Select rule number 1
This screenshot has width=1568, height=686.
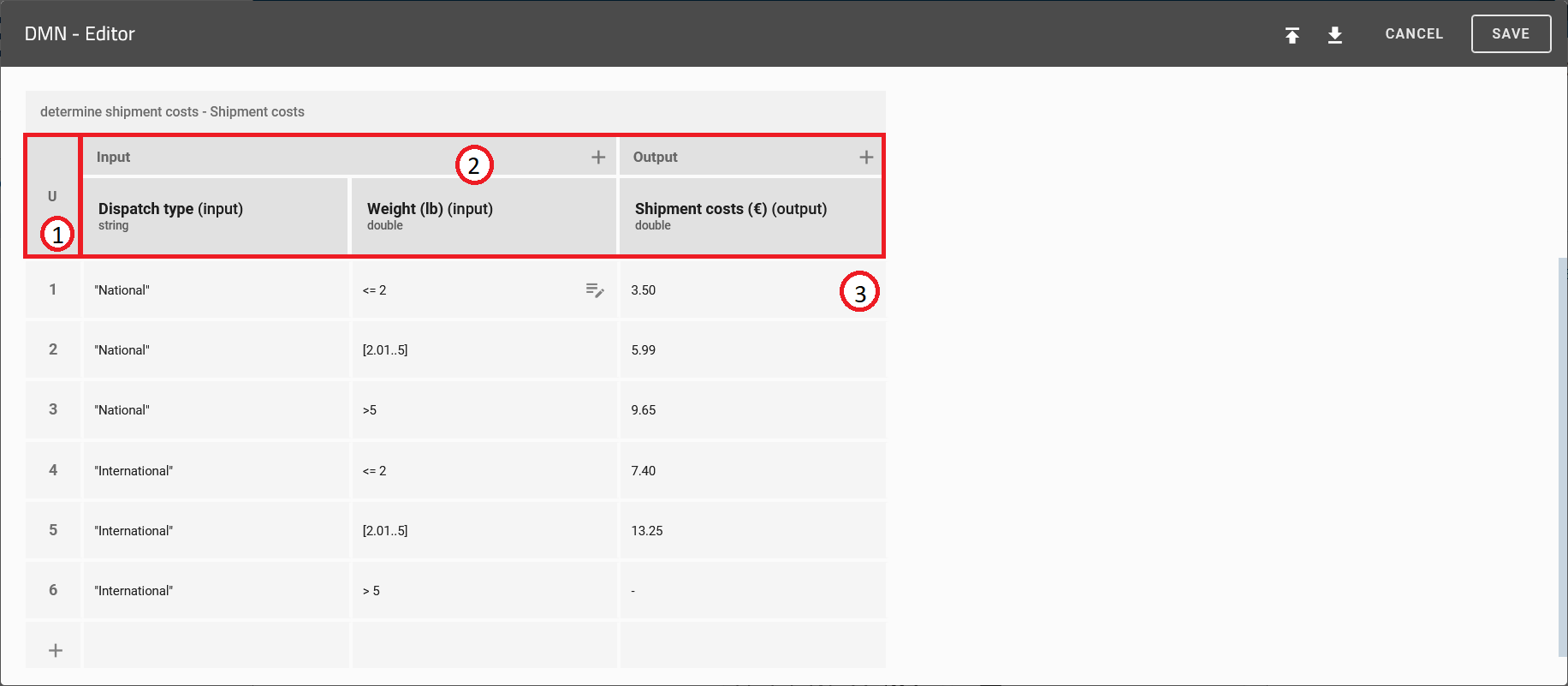53,289
